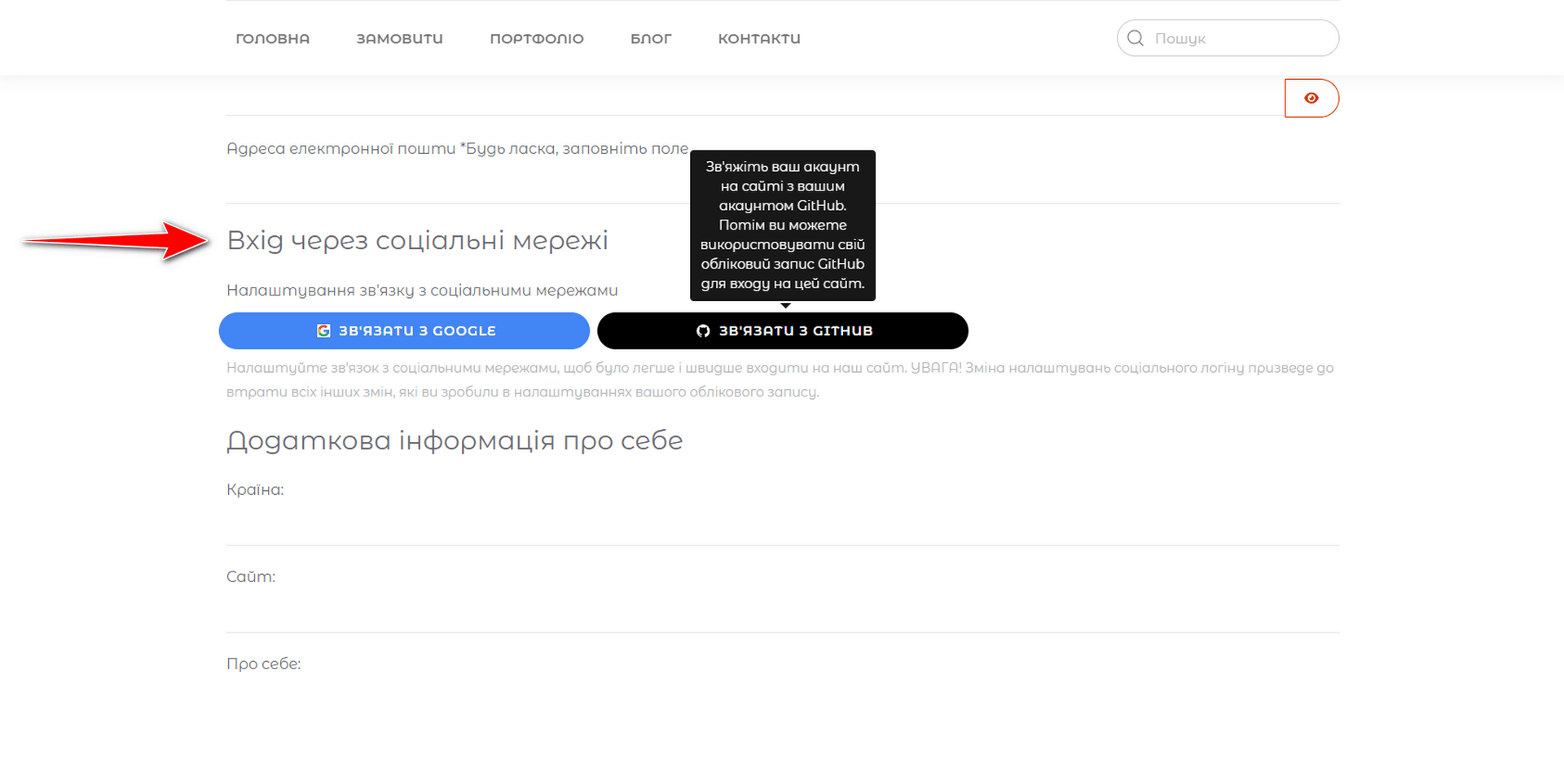This screenshot has width=1564, height=784.
Task: Click the heading Додаткова інформація про себе
Action: click(x=455, y=440)
